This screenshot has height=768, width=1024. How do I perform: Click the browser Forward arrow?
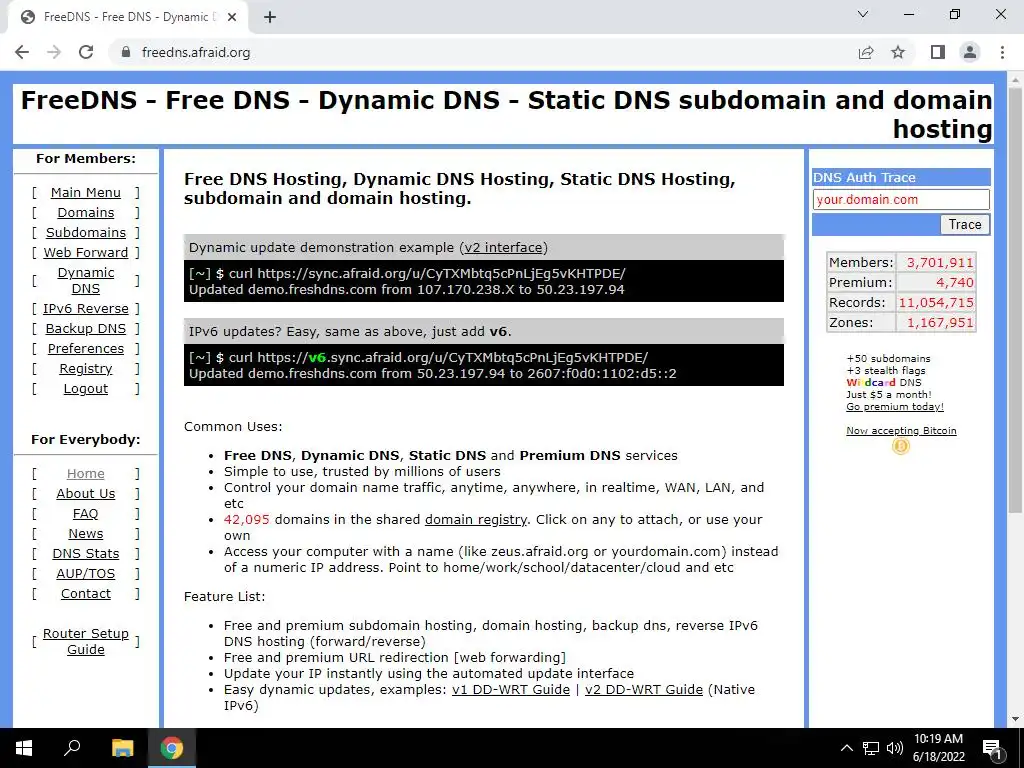click(54, 52)
